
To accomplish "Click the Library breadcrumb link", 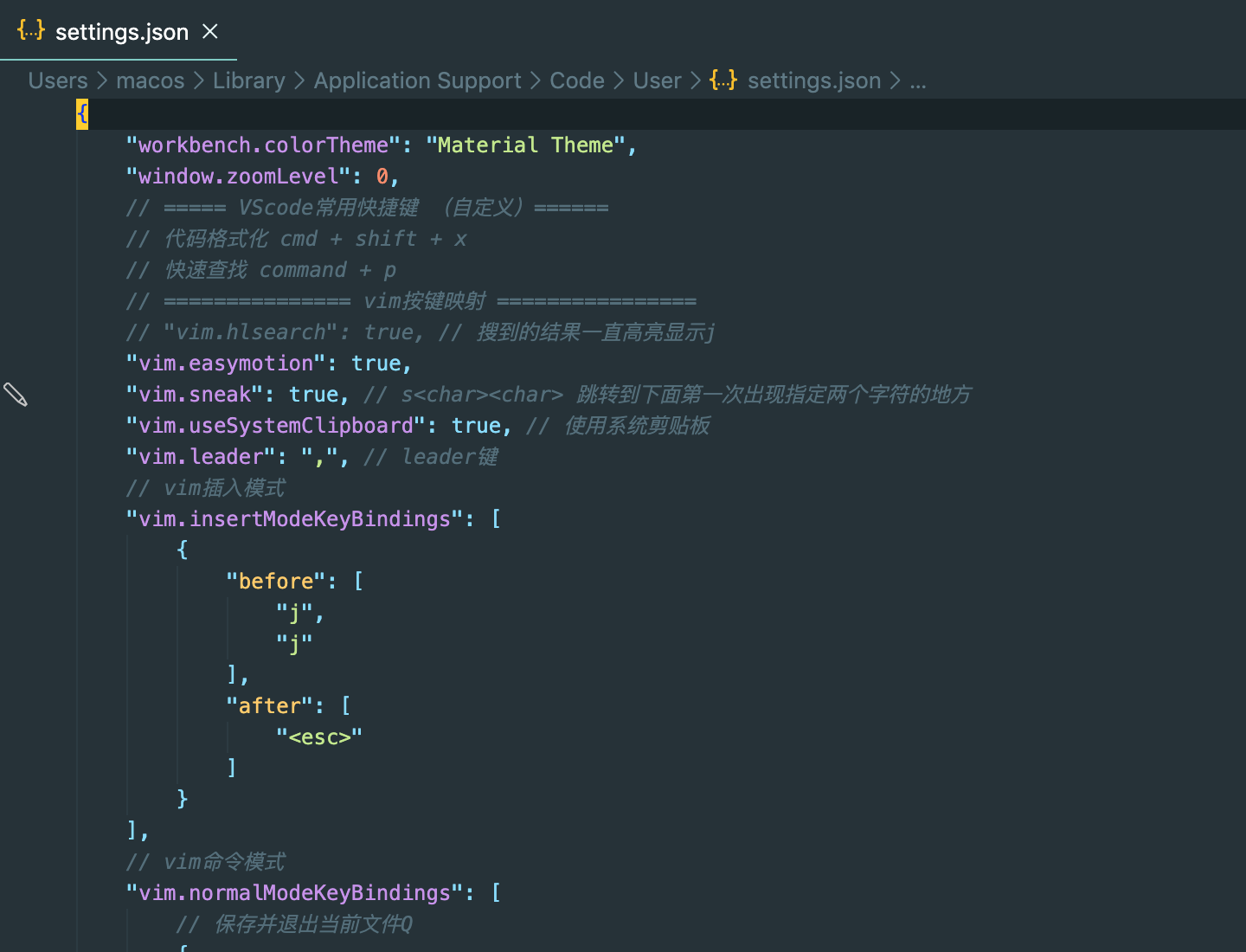I will coord(249,80).
